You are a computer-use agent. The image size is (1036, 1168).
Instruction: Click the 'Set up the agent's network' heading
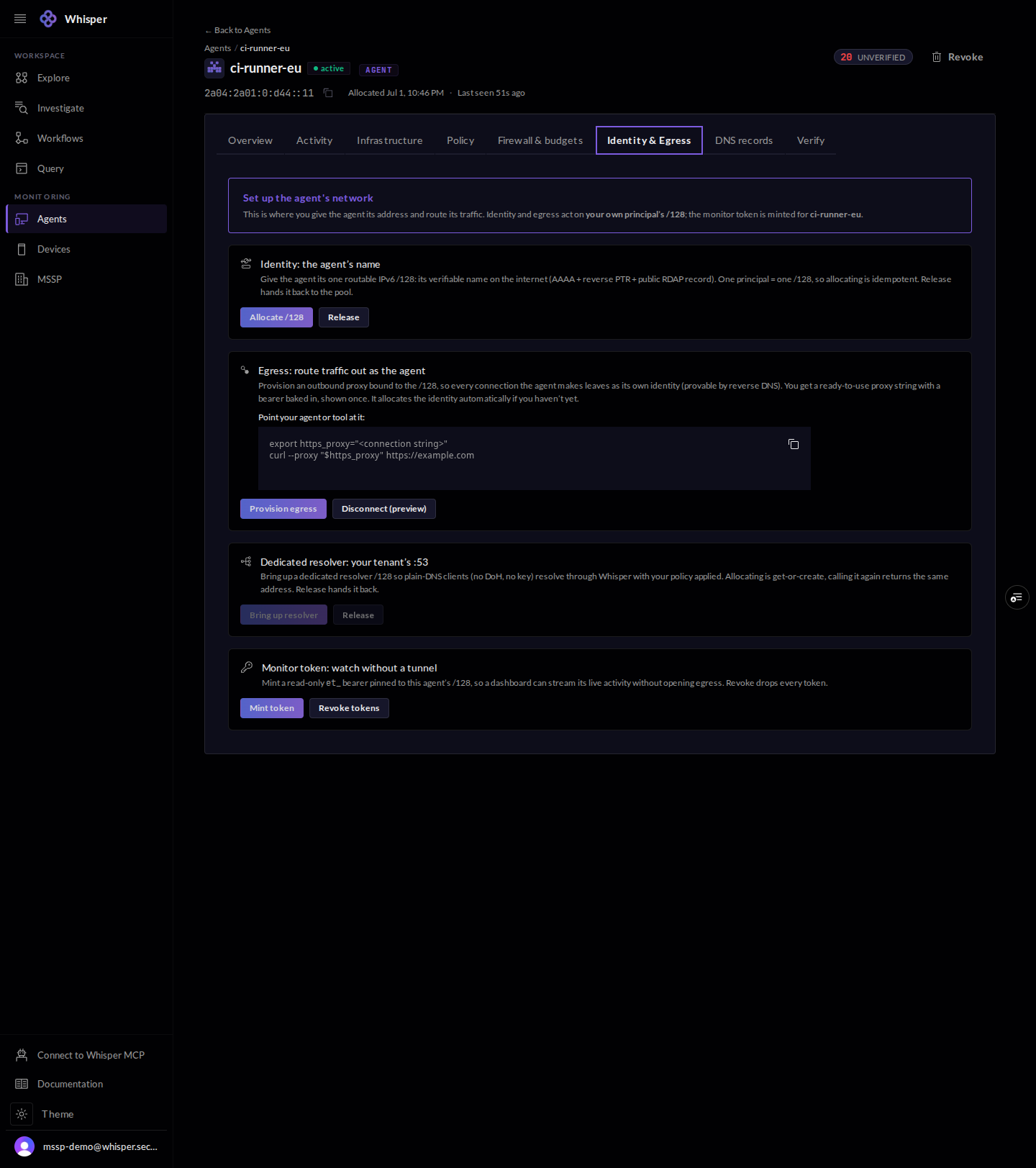point(308,198)
